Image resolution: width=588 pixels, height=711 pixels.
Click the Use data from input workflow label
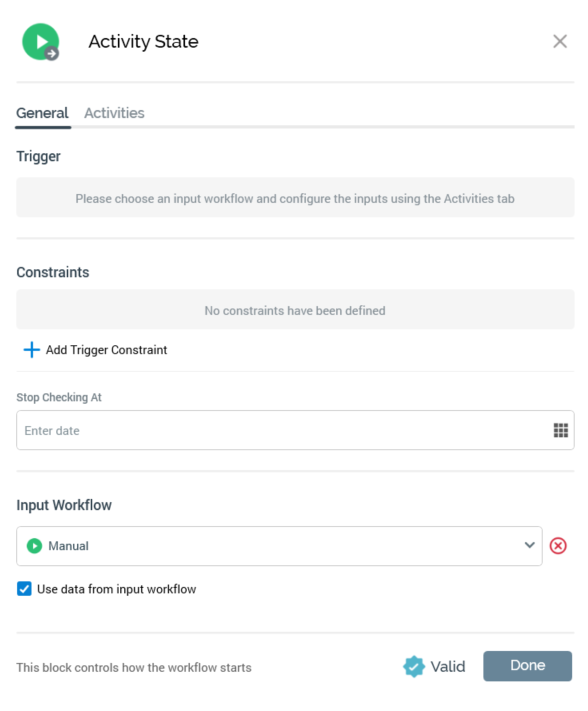click(x=117, y=589)
